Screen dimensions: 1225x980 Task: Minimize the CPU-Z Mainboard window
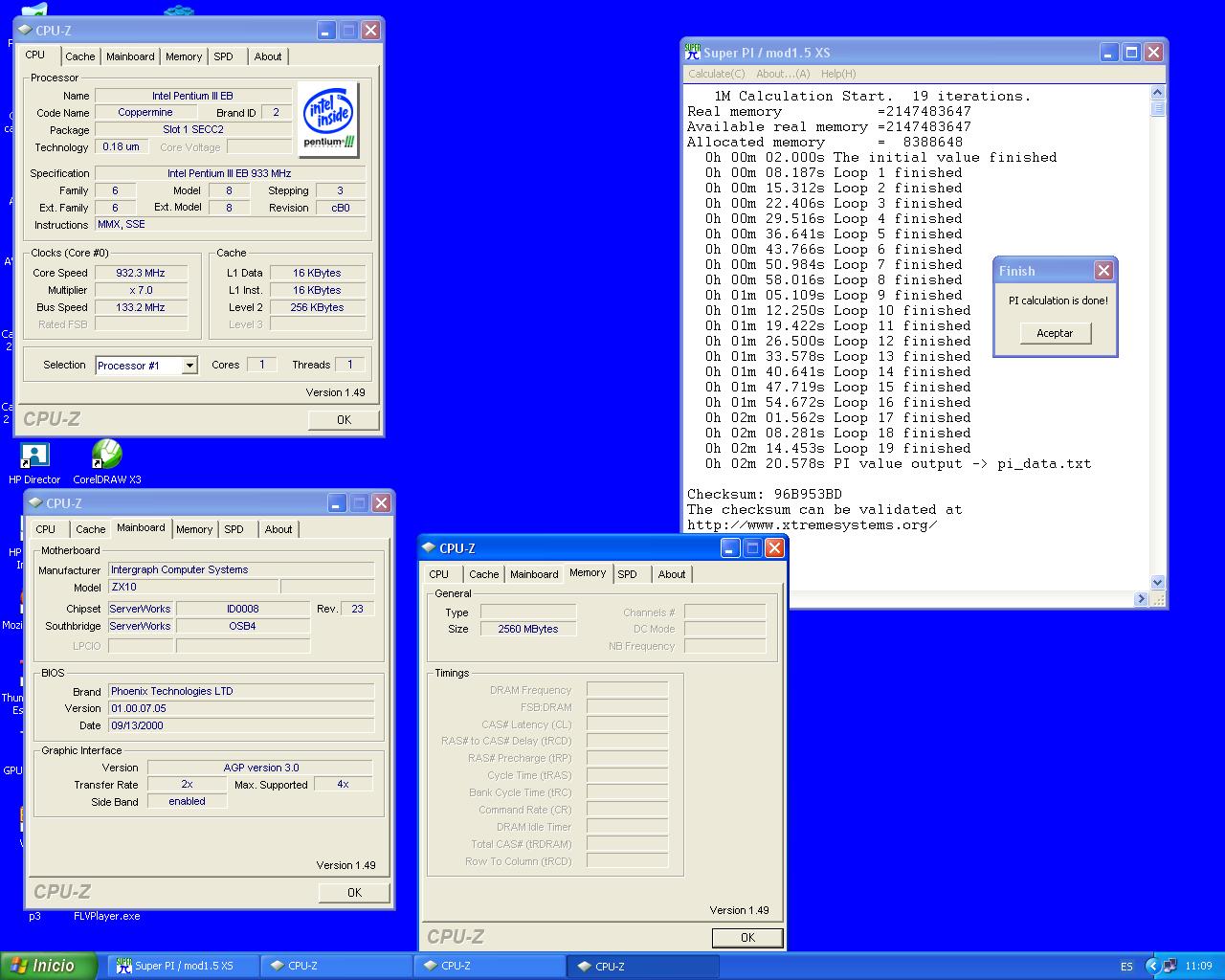(336, 502)
